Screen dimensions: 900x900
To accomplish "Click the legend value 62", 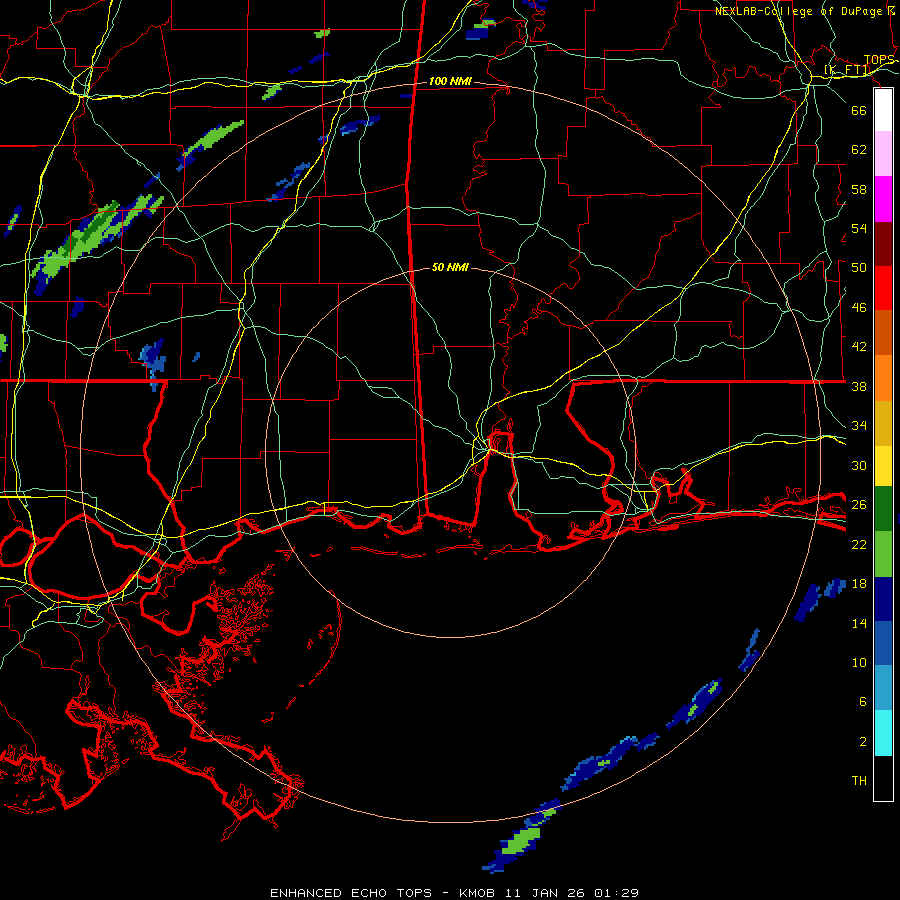I will click(859, 150).
